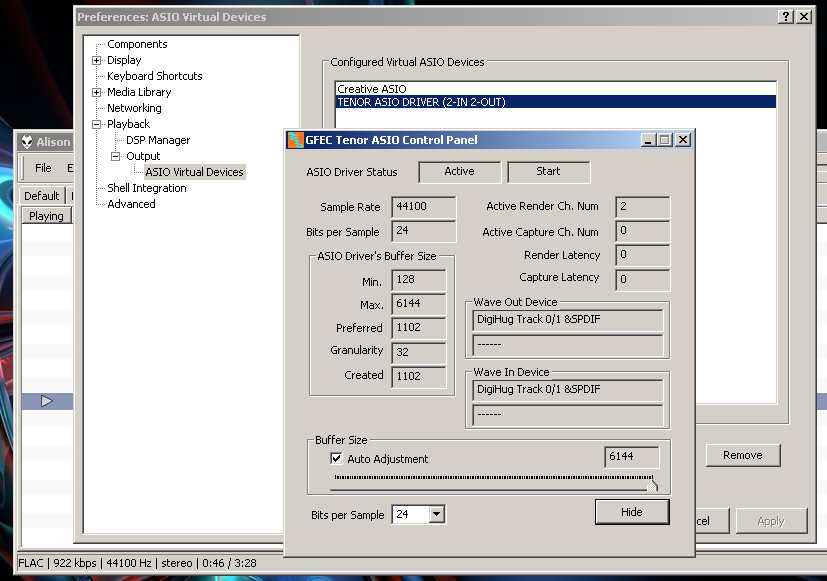The height and width of the screenshot is (581, 827).
Task: Click the Hide button in control panel
Action: (x=632, y=512)
